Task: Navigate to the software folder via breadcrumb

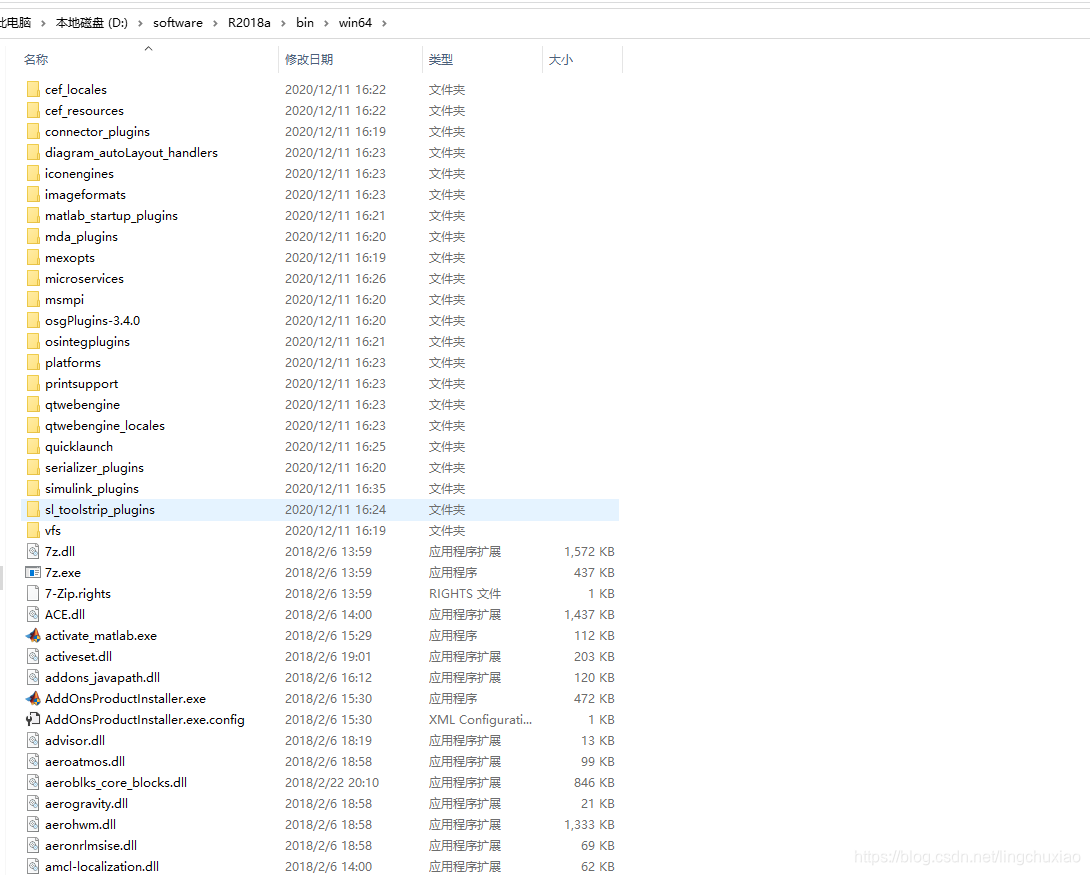Action: click(178, 22)
